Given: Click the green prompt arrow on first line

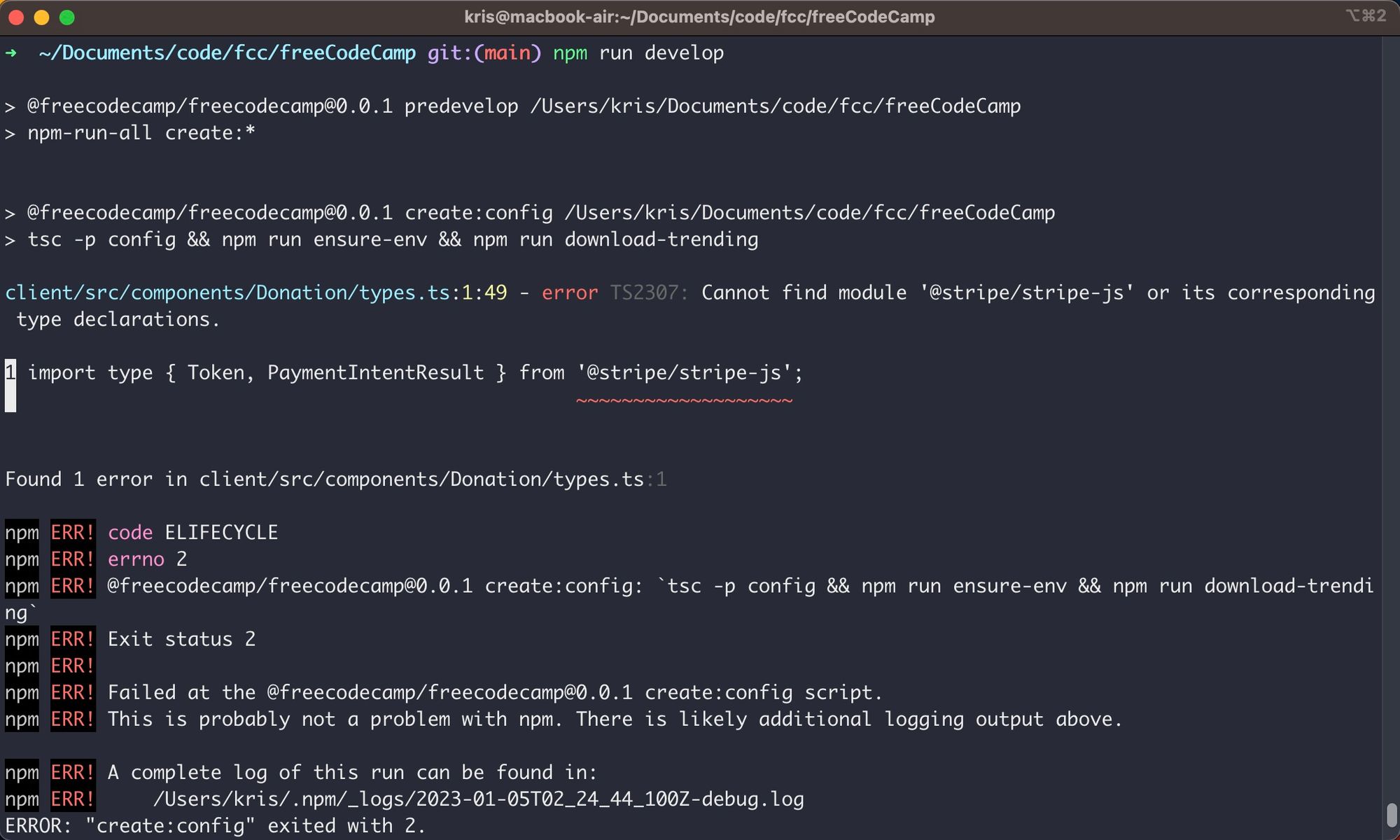Looking at the screenshot, I should tap(10, 53).
